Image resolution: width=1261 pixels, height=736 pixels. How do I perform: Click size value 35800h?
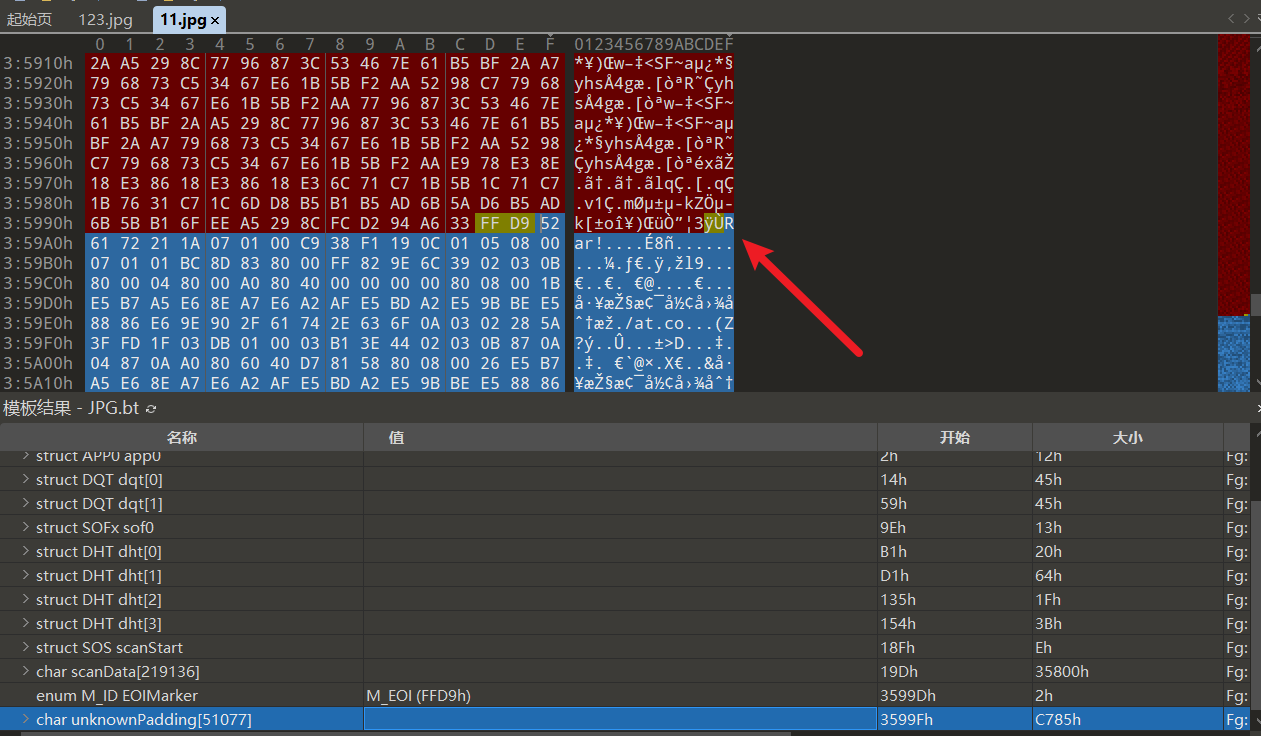click(x=1061, y=671)
